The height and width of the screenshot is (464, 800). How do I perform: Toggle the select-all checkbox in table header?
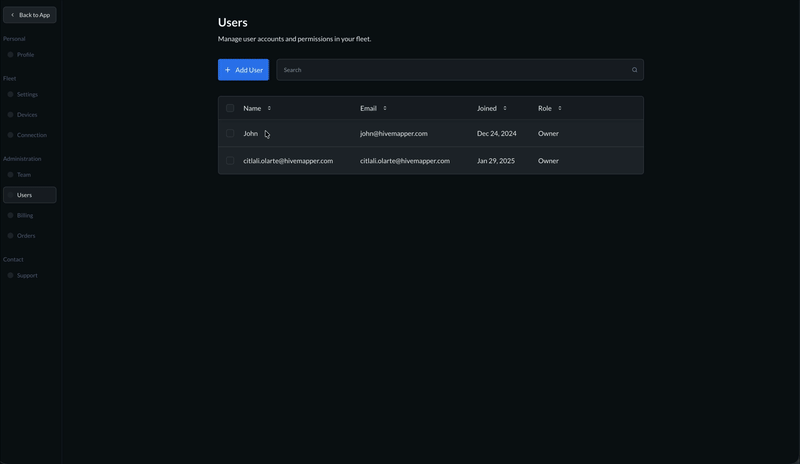(230, 108)
